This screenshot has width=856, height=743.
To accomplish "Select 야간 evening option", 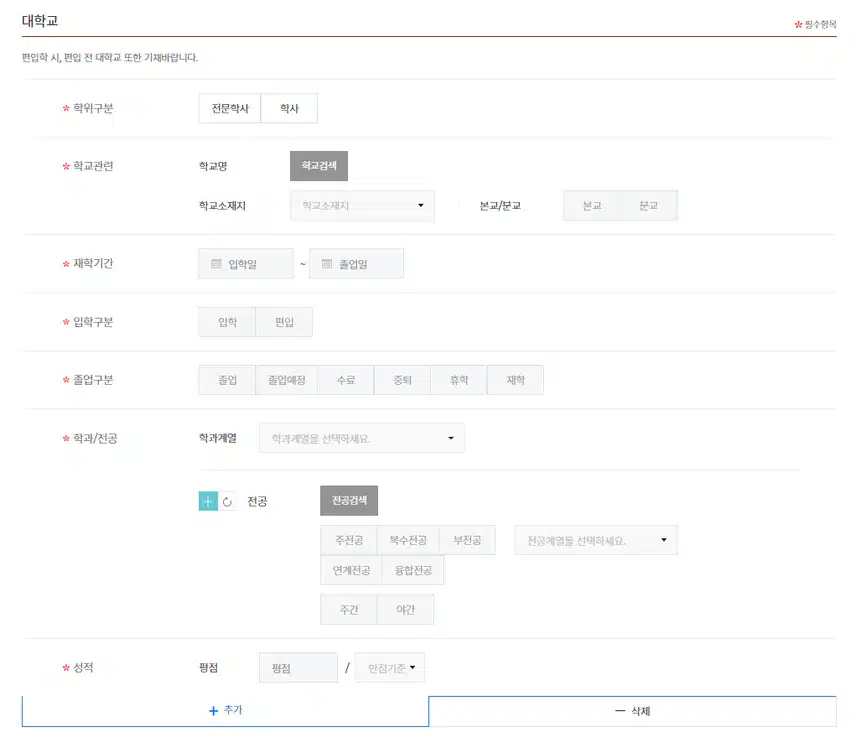I will tap(406, 610).
